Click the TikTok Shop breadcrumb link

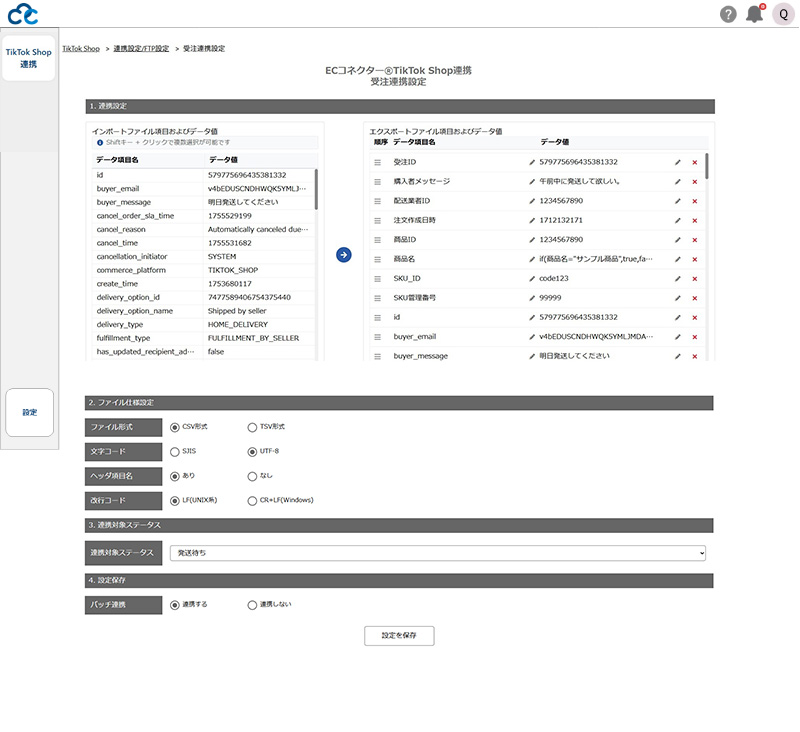click(x=81, y=48)
